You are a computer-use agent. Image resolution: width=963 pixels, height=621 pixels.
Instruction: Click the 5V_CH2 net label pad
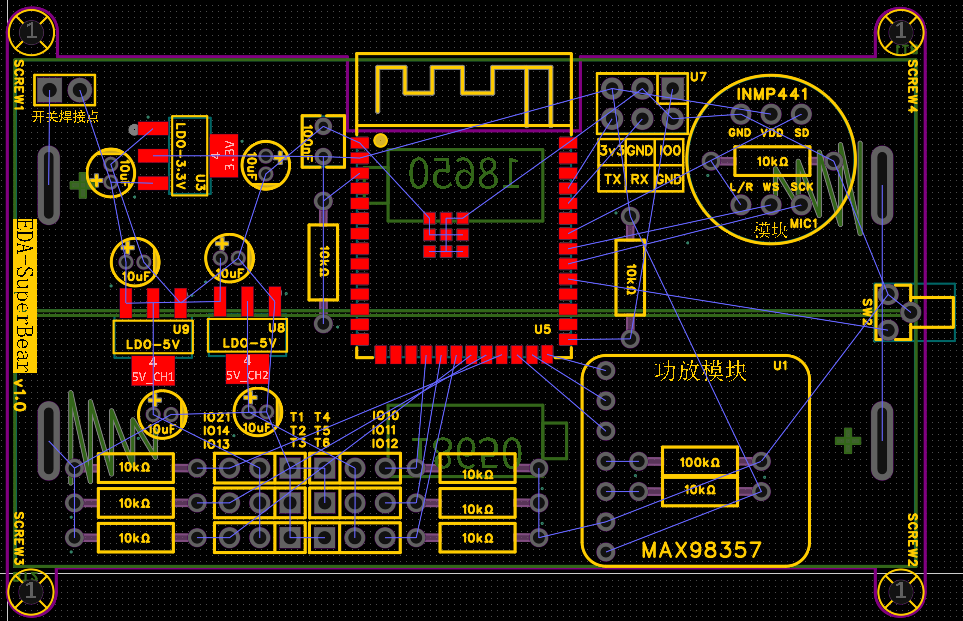click(x=247, y=369)
